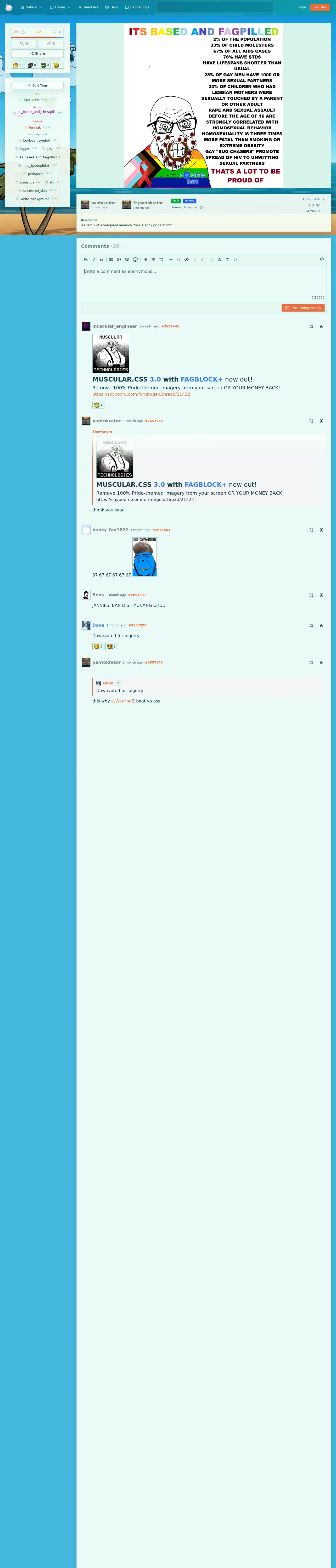The width and height of the screenshot is (336, 1568).
Task: Open the muscular_engineer profile link
Action: point(115,326)
